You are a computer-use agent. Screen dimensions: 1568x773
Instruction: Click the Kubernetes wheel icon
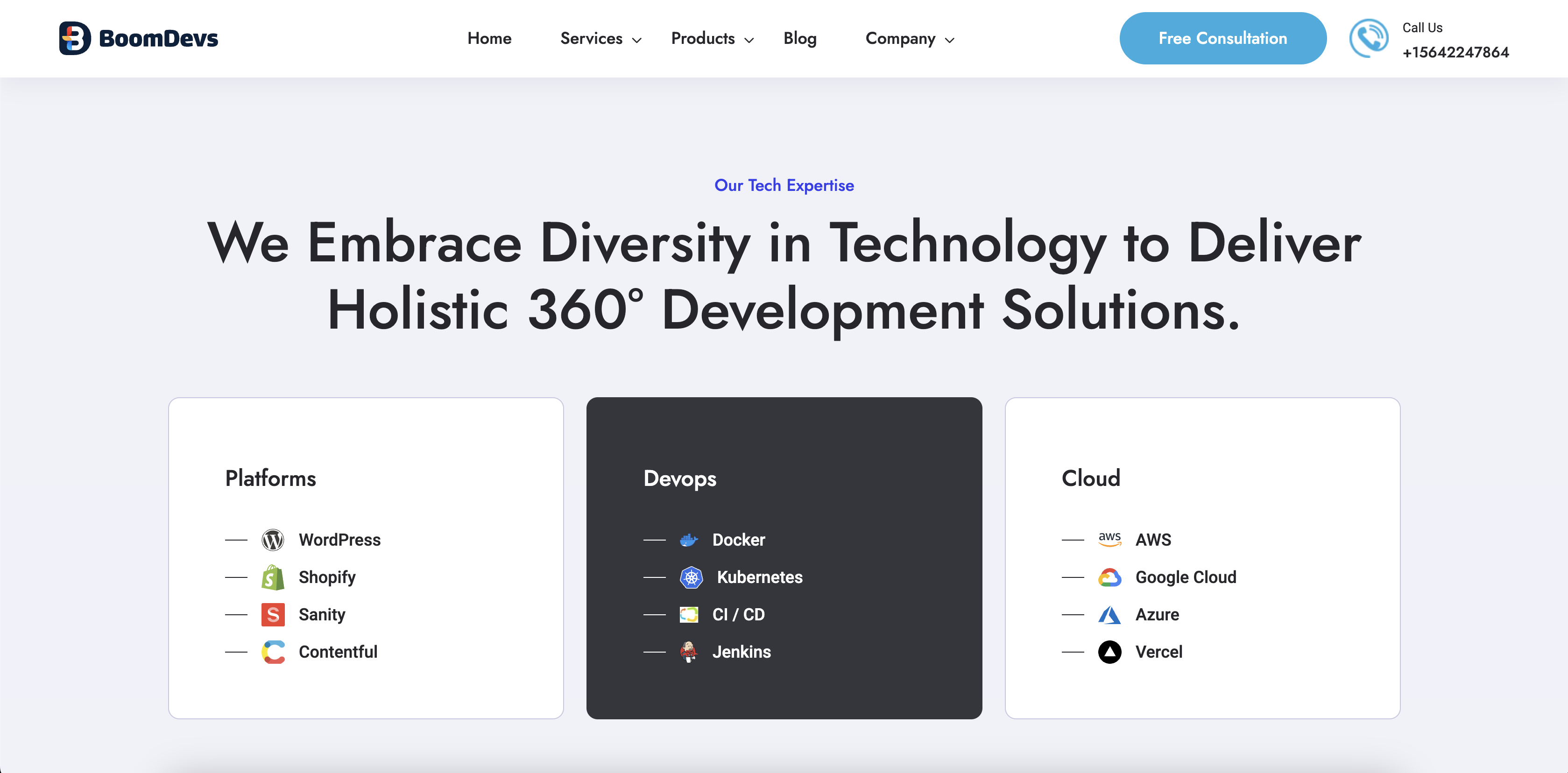(692, 577)
